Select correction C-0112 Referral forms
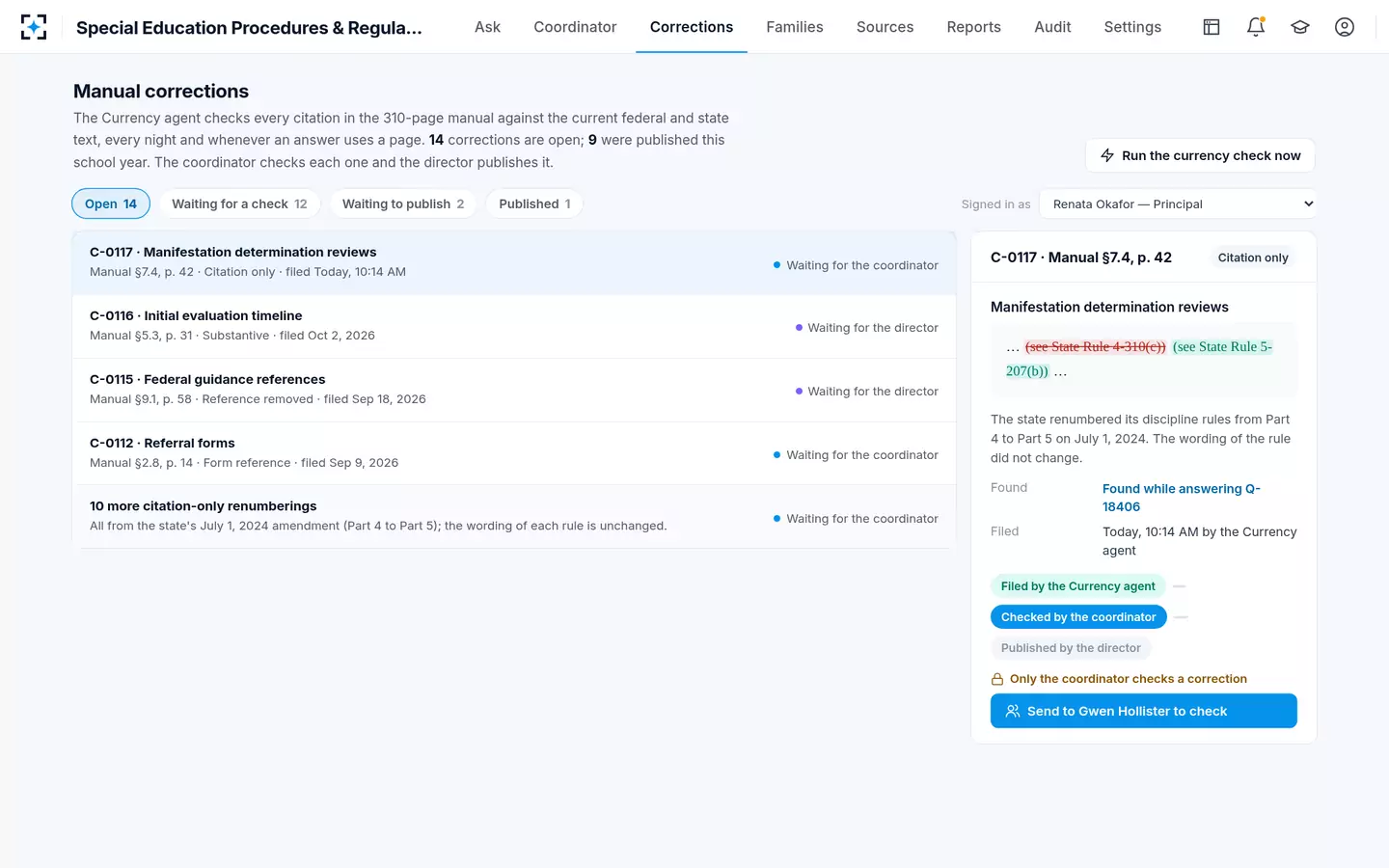This screenshot has height=868, width=1389. (514, 453)
